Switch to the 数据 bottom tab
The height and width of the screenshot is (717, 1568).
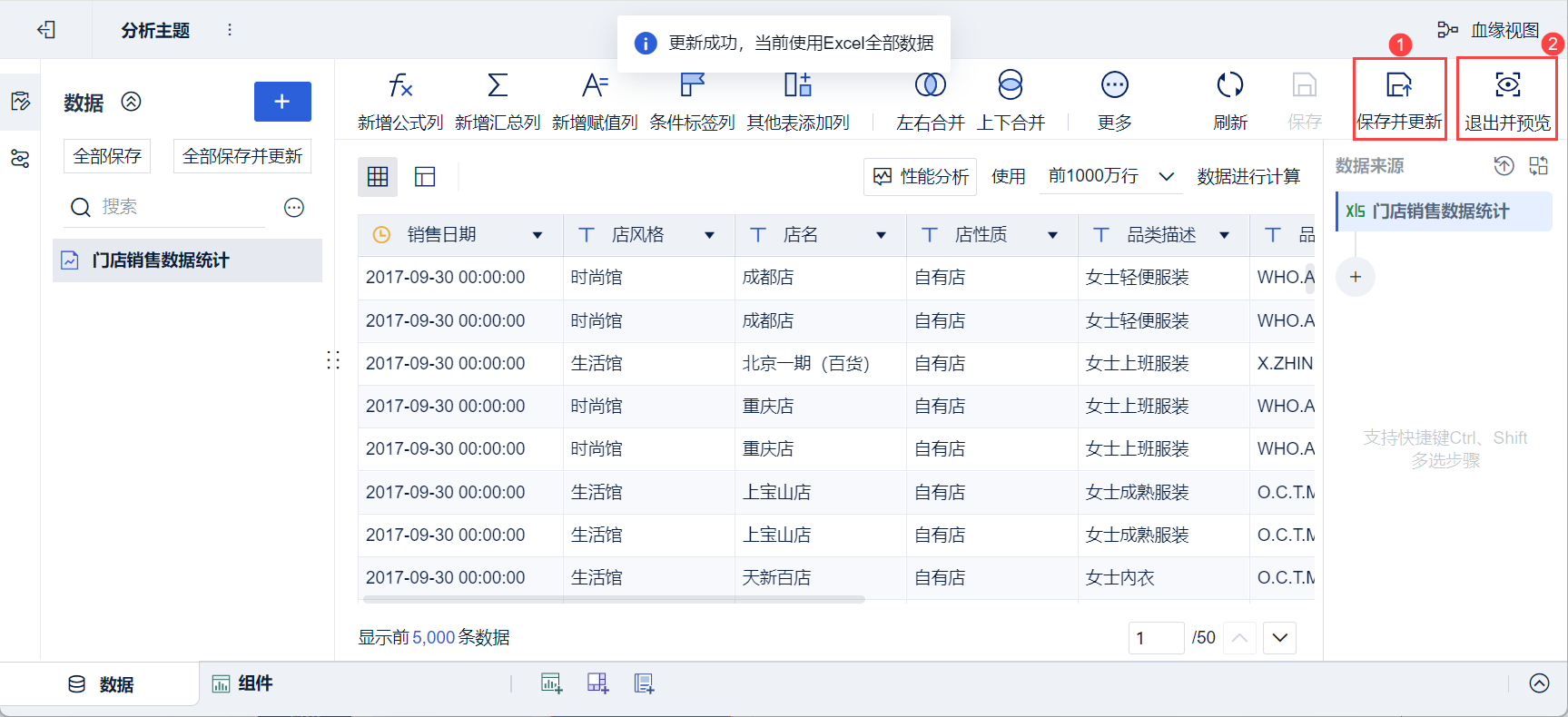click(101, 684)
